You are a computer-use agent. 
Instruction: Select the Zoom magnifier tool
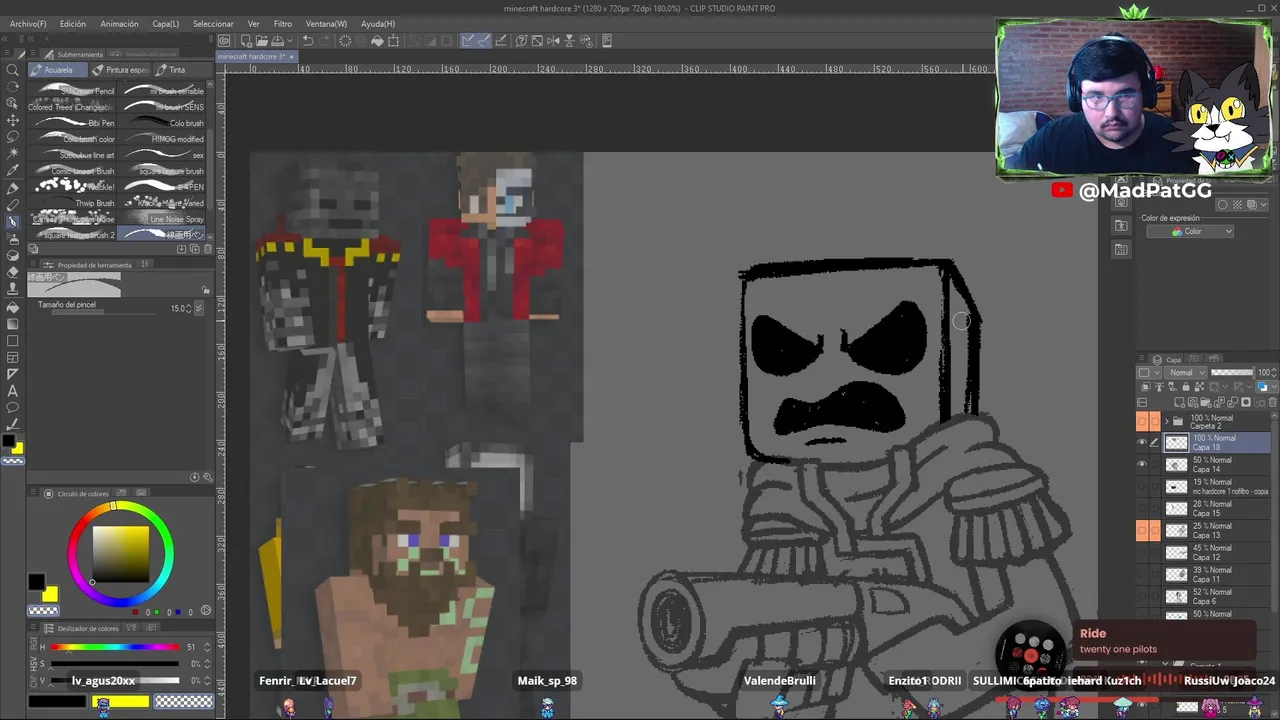13,70
